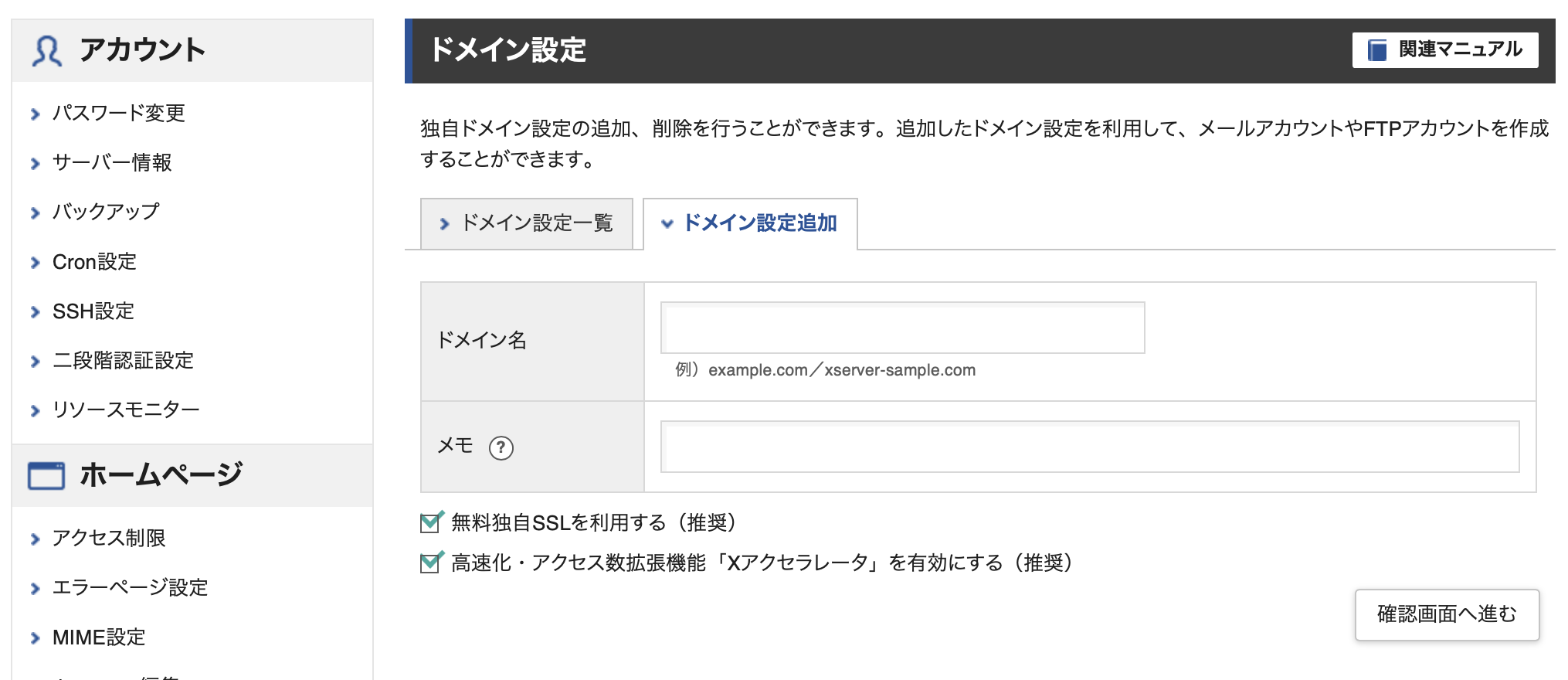Click the chevron beside パスワード変更

pos(35,114)
